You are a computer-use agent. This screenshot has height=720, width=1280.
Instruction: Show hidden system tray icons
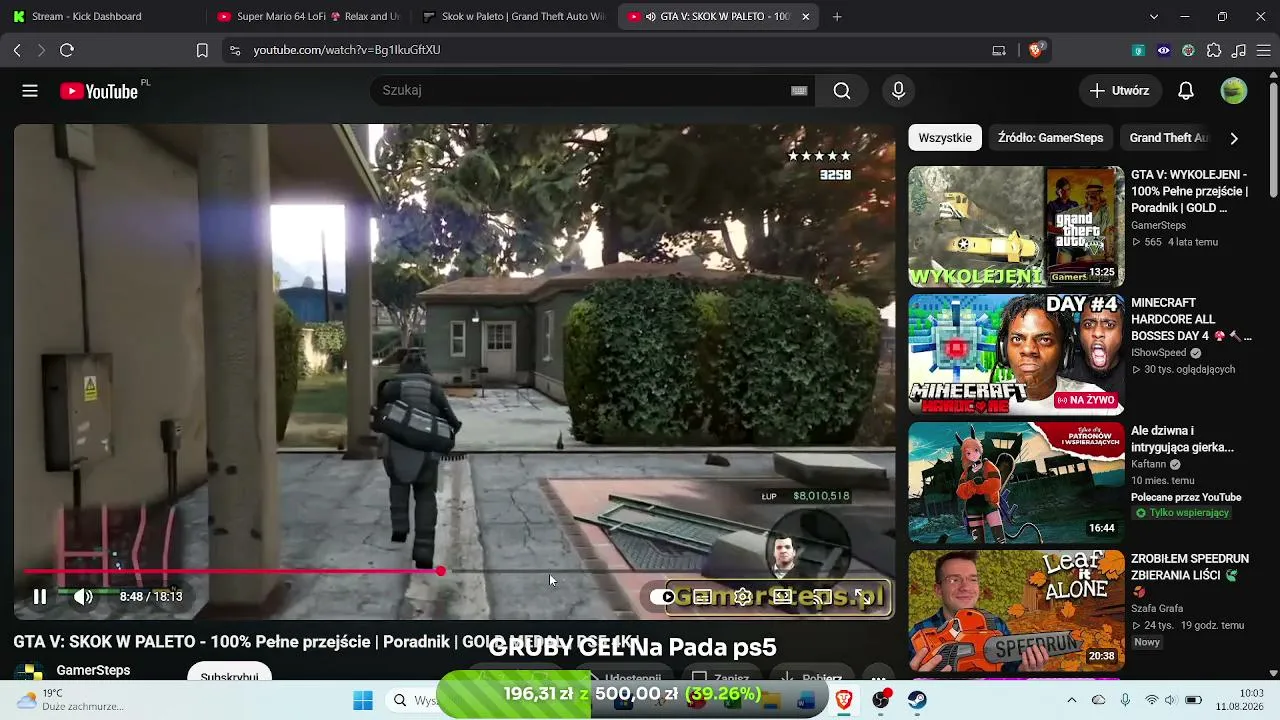pyautogui.click(x=1072, y=700)
